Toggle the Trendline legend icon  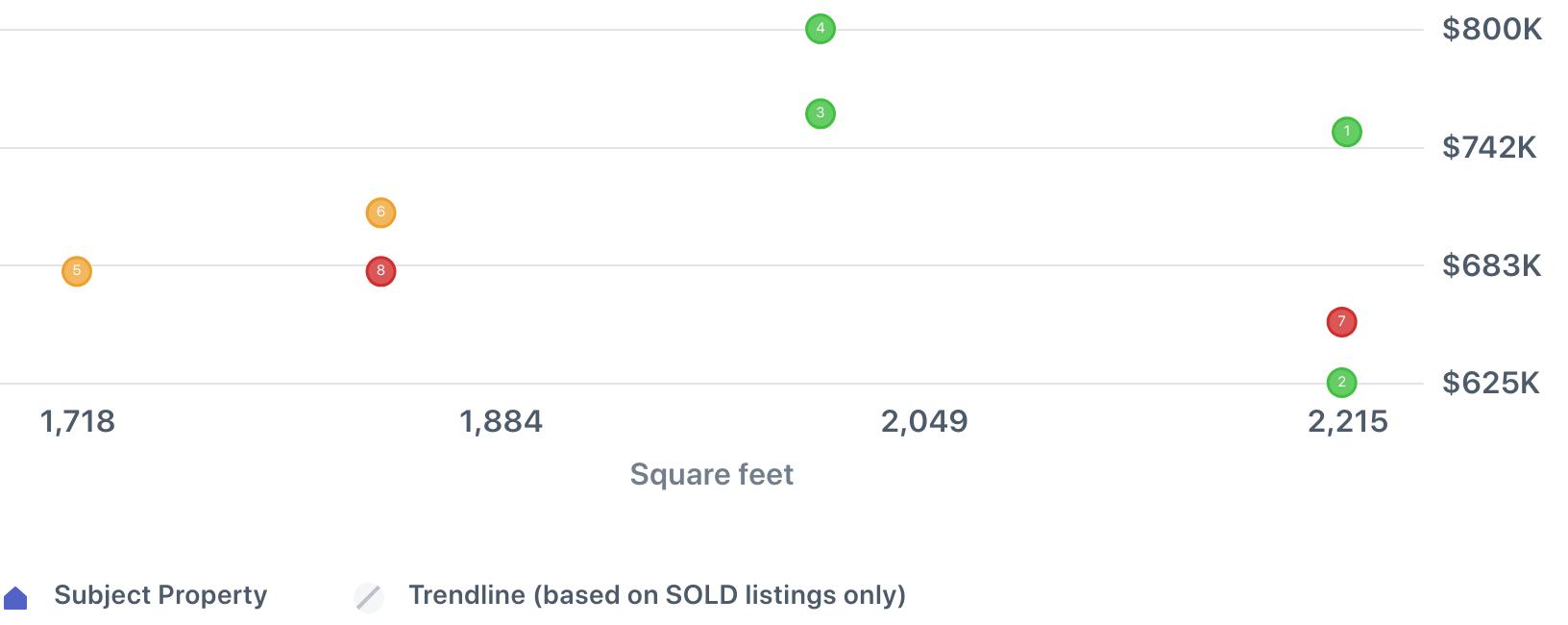(x=369, y=597)
